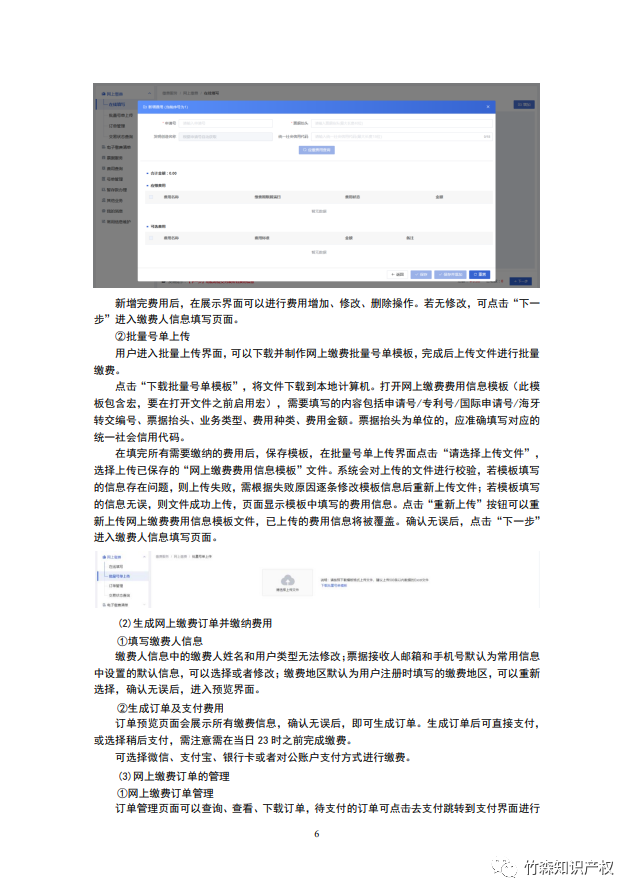Tick the header checkbox of 可选费用 table
Image resolution: width=634 pixels, height=896 pixels.
151,238
